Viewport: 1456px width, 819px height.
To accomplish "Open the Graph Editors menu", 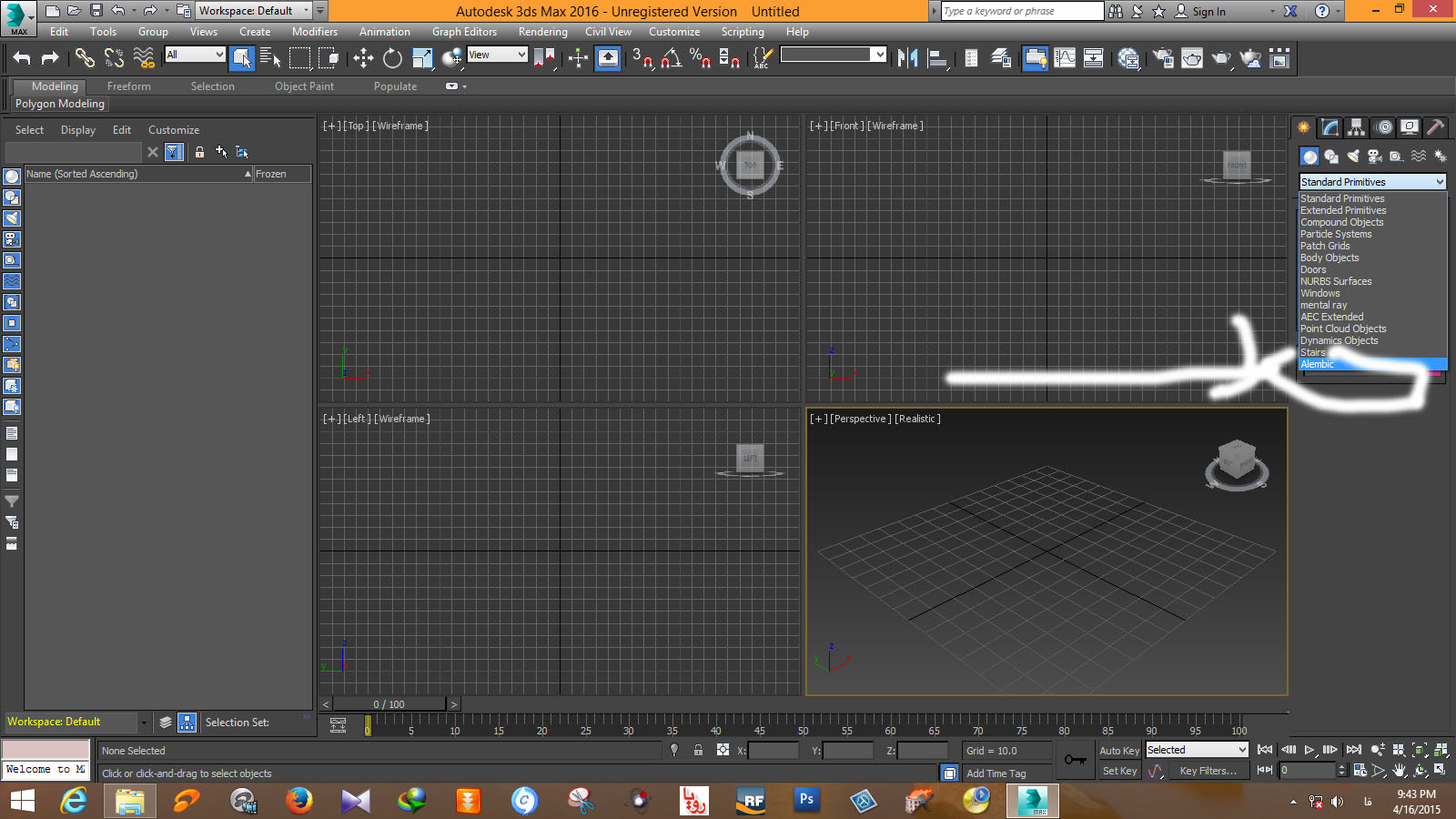I will click(464, 32).
